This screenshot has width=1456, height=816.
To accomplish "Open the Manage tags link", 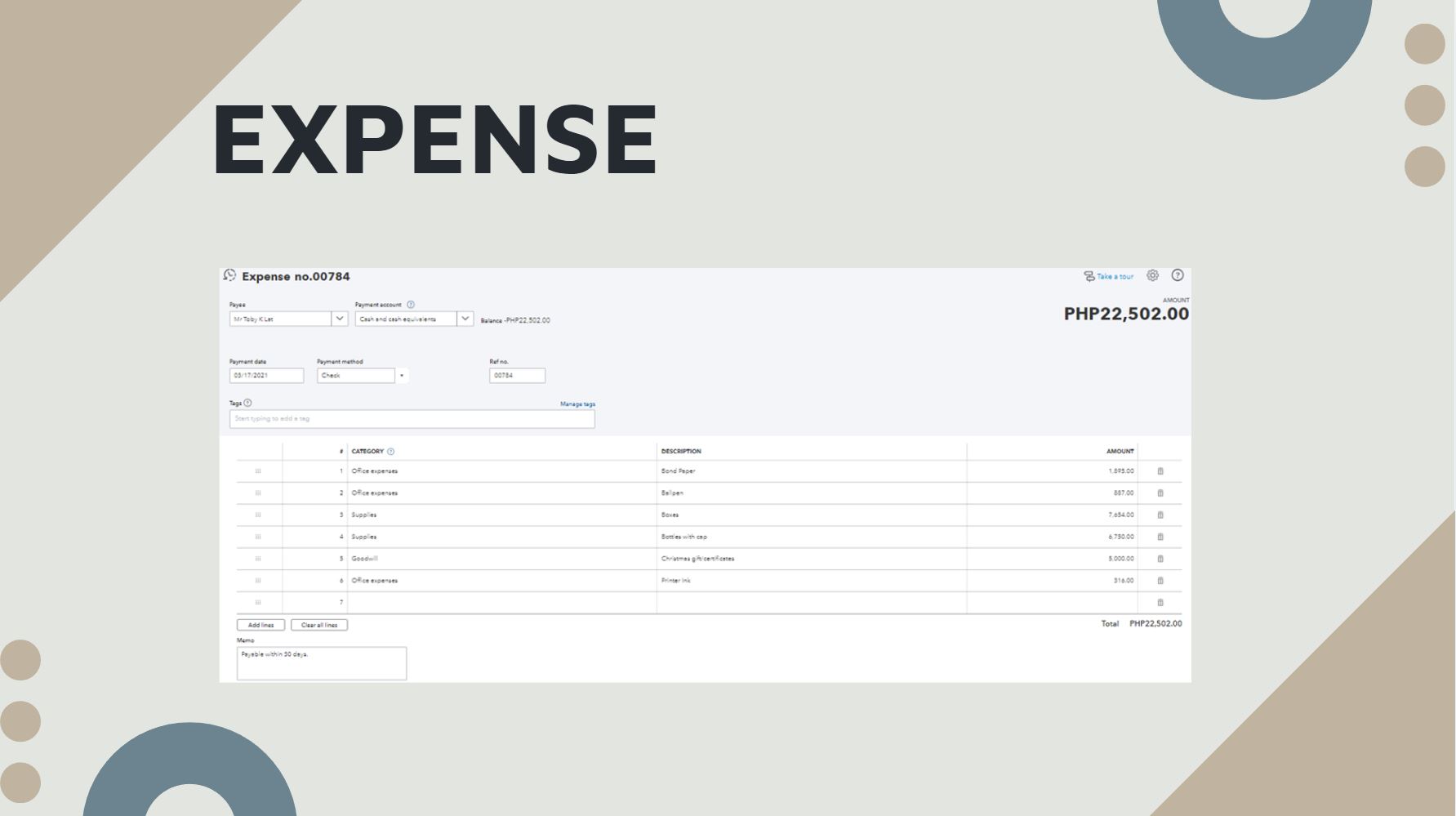I will pos(577,404).
